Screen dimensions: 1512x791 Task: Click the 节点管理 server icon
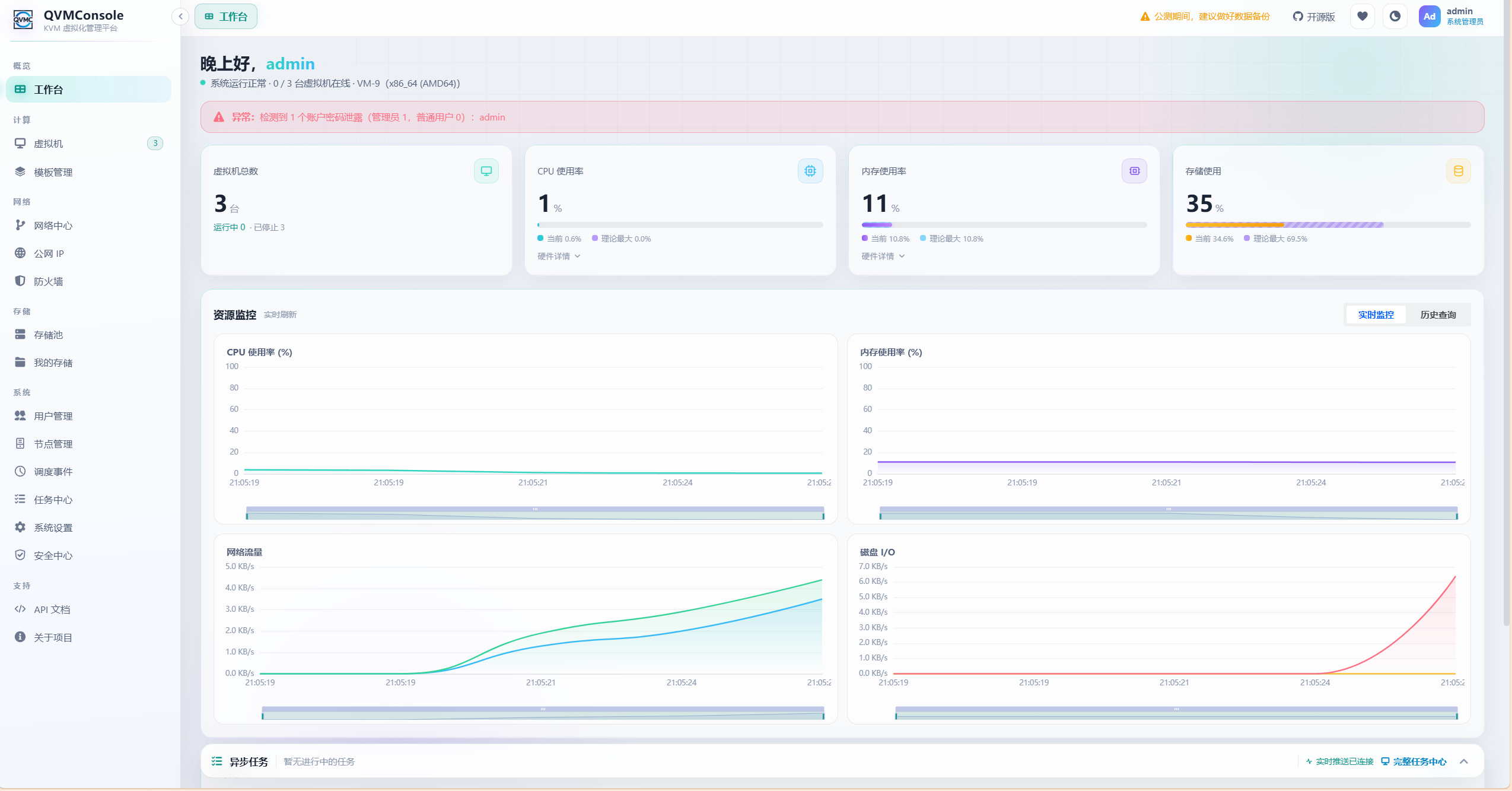tap(20, 444)
